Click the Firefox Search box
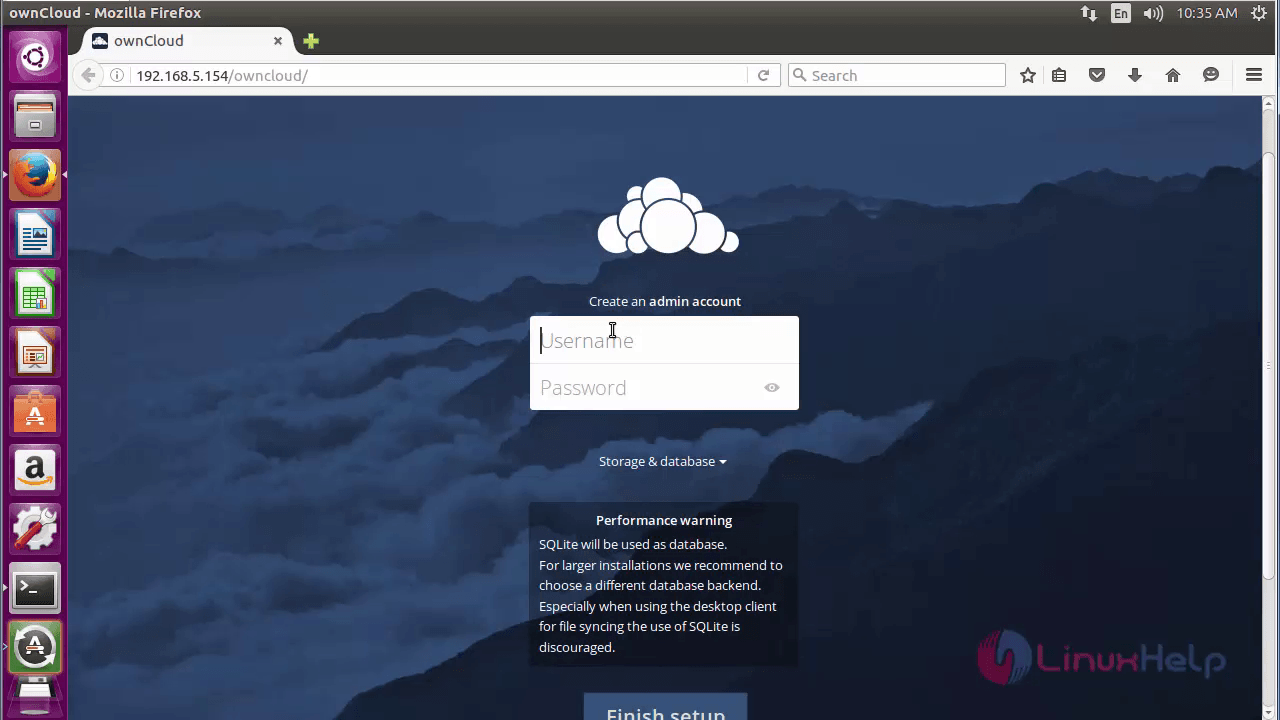 tap(897, 75)
